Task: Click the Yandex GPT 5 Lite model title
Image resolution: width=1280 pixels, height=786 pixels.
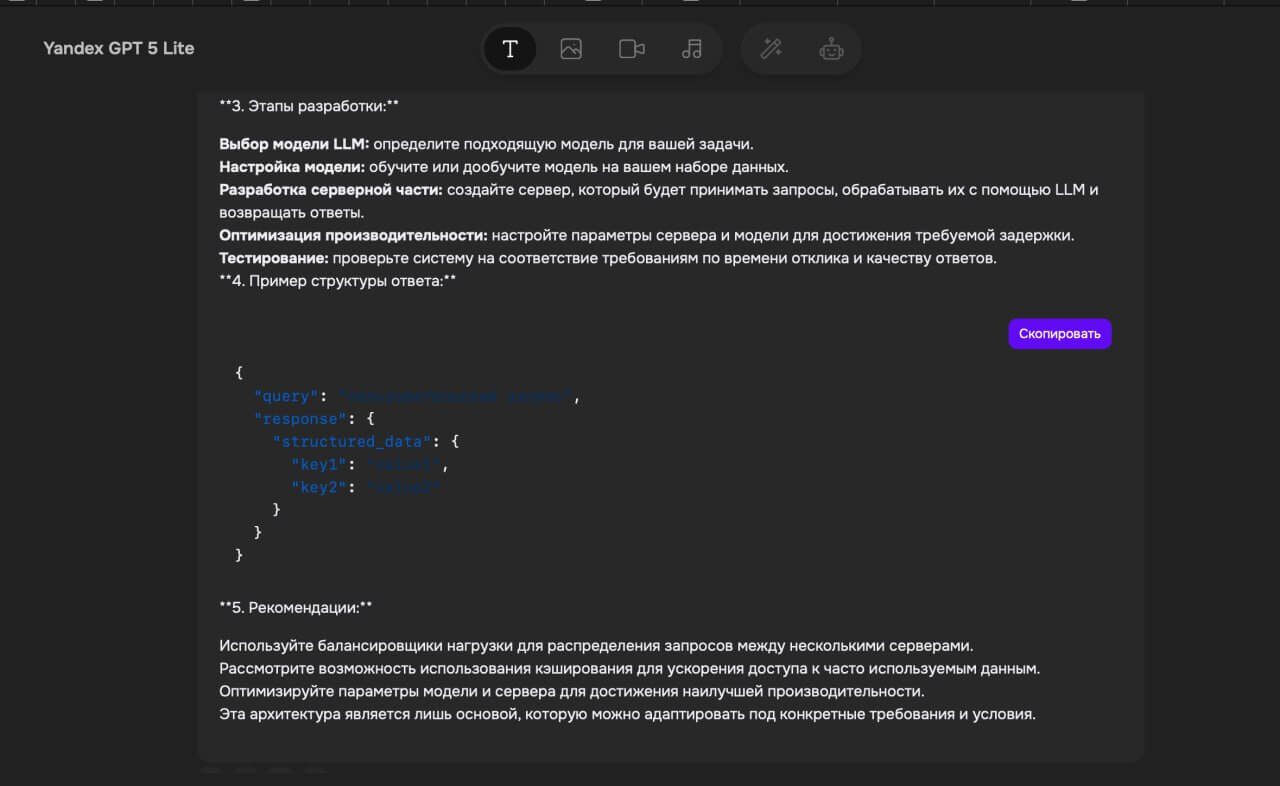Action: tap(119, 48)
